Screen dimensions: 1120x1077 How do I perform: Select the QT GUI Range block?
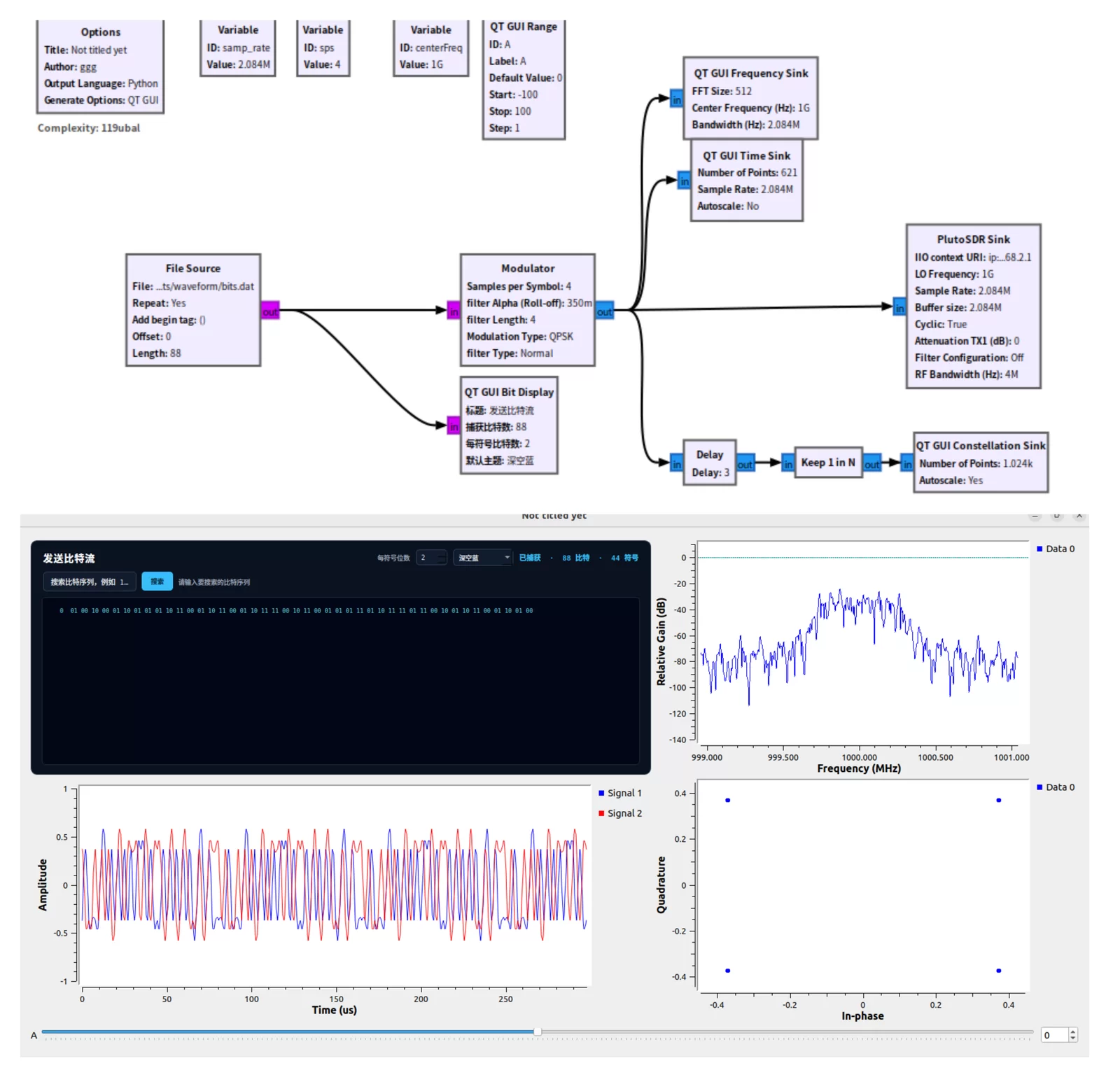point(524,78)
